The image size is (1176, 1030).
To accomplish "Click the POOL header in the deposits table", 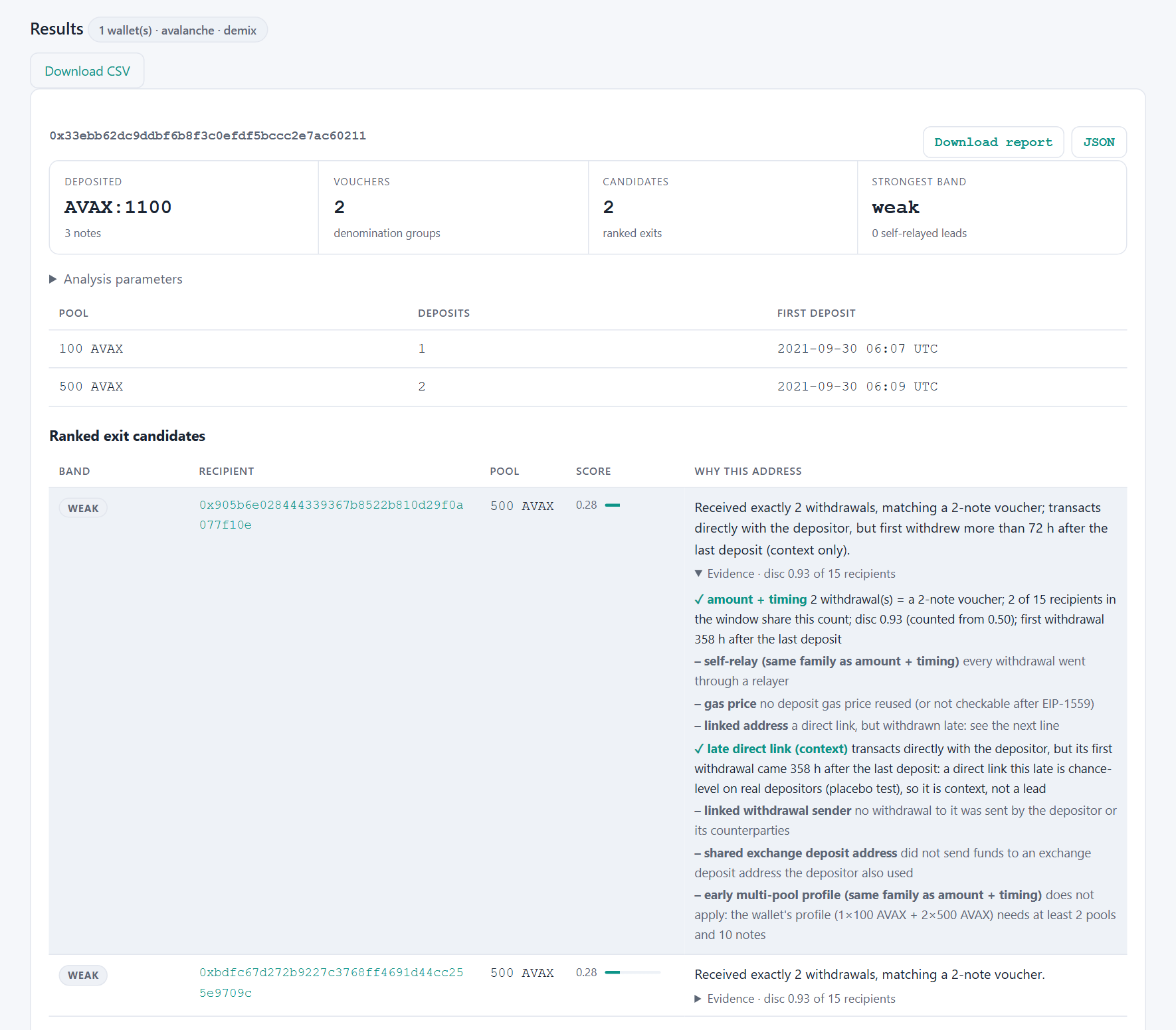I will click(x=74, y=313).
